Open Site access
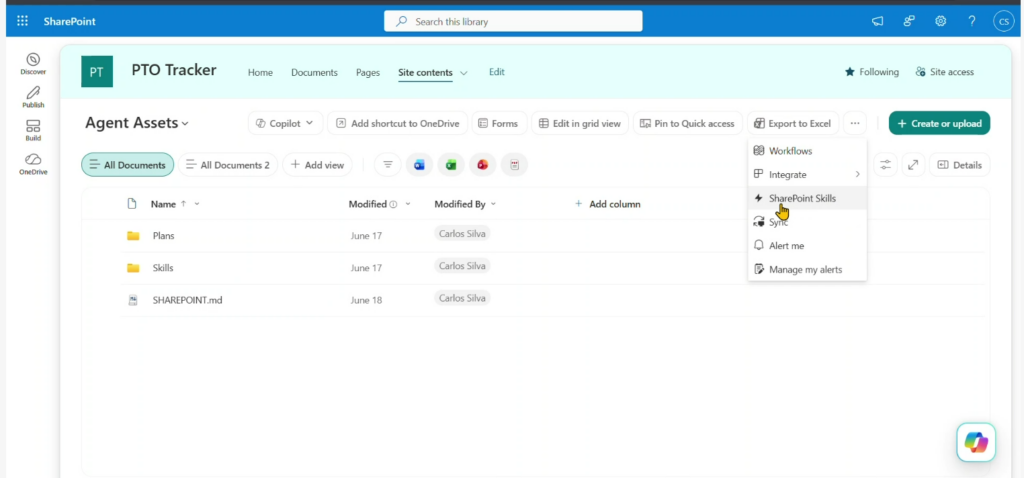This screenshot has width=1024, height=478. (944, 72)
